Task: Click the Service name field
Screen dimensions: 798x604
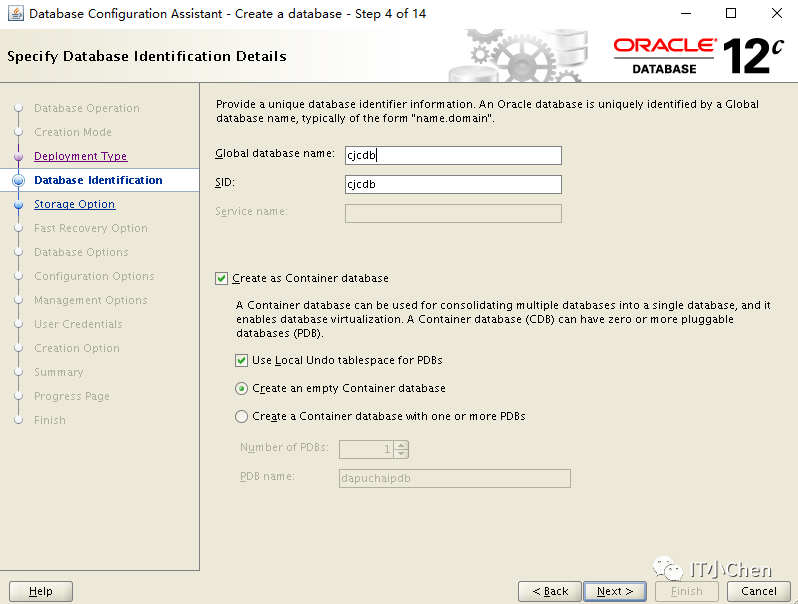Action: (453, 213)
